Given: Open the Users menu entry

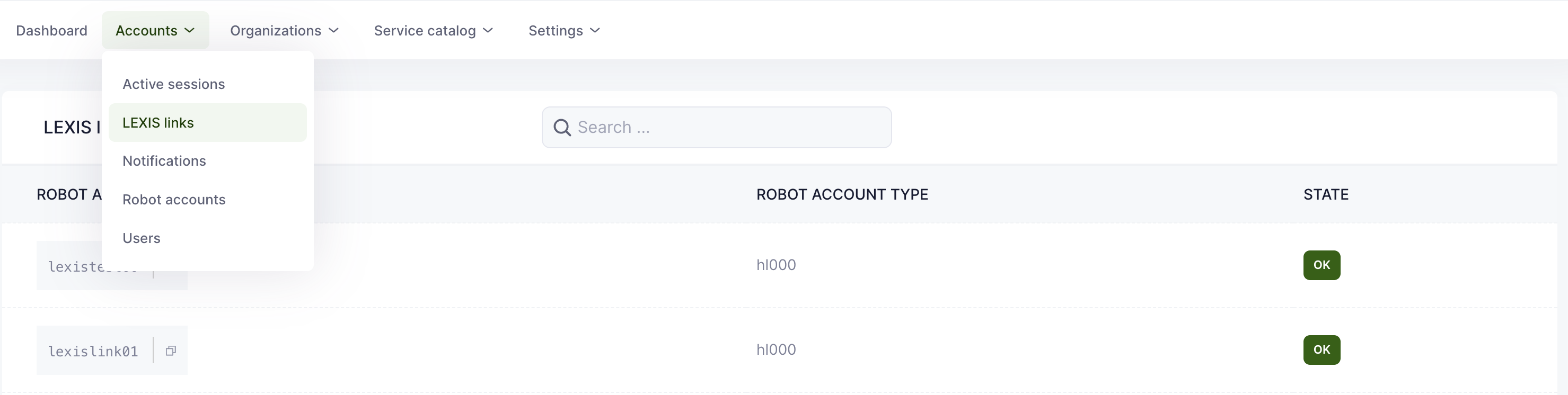Looking at the screenshot, I should pos(141,238).
